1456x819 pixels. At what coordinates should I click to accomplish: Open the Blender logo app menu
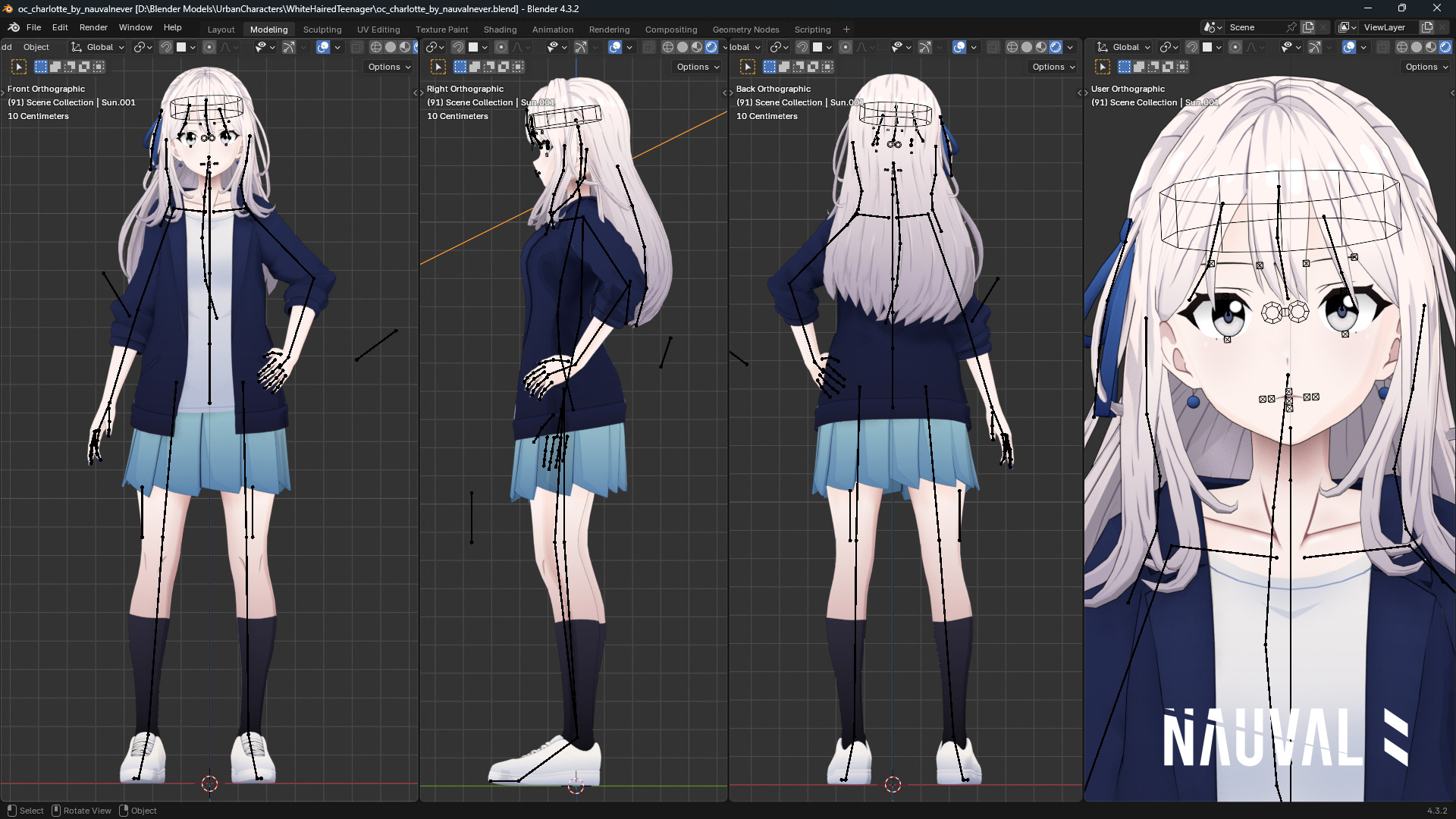[x=13, y=27]
